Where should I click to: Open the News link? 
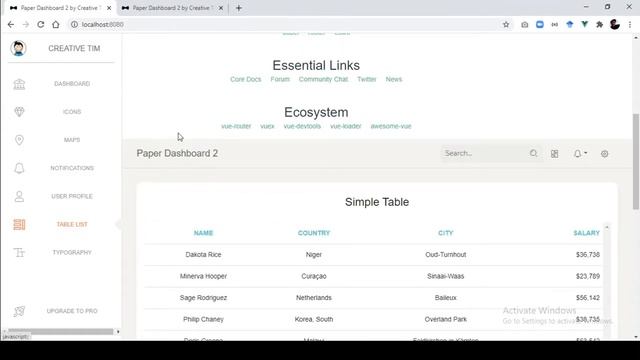[x=394, y=79]
